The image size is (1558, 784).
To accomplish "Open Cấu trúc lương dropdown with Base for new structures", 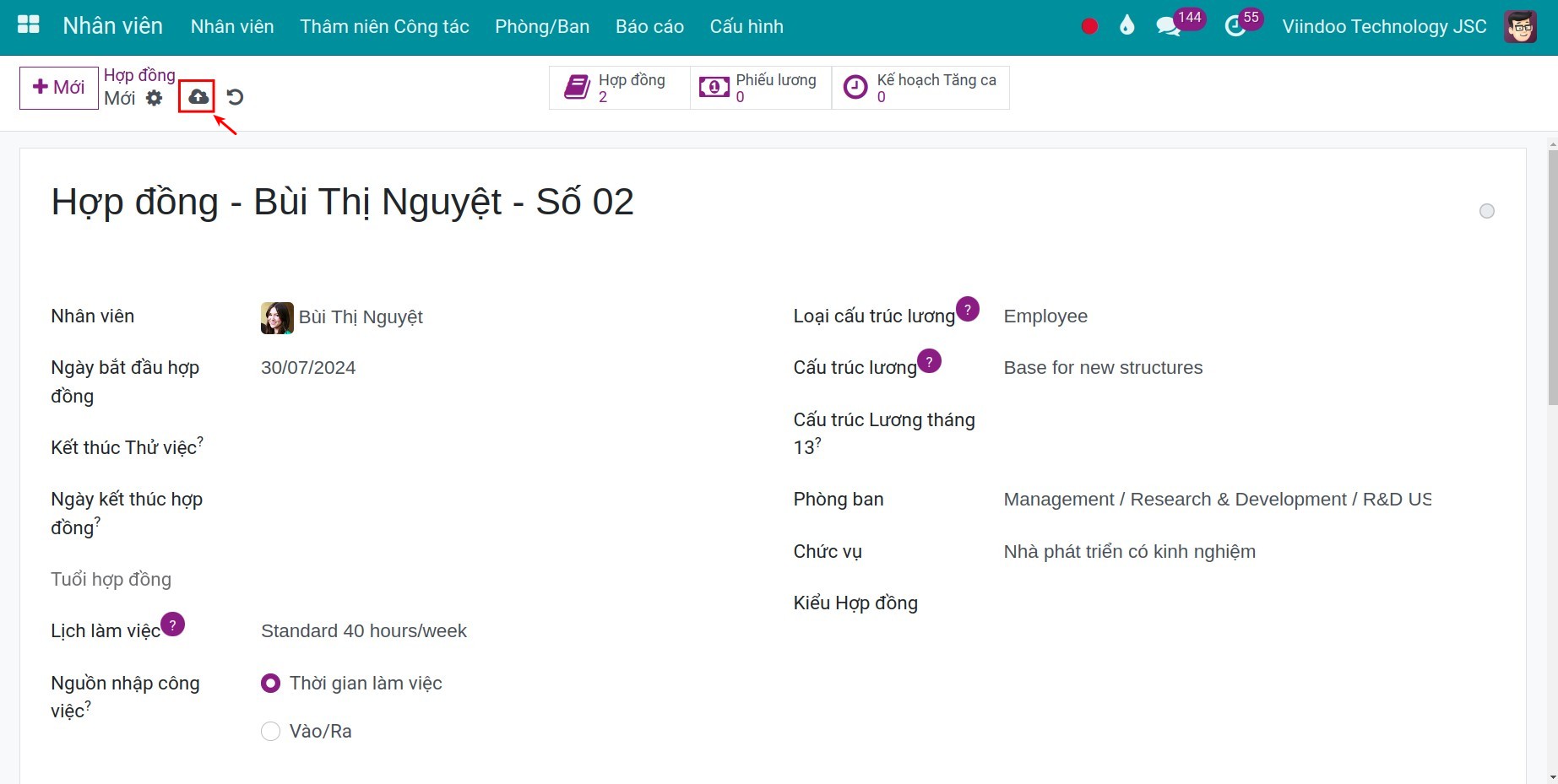I will tap(1217, 368).
